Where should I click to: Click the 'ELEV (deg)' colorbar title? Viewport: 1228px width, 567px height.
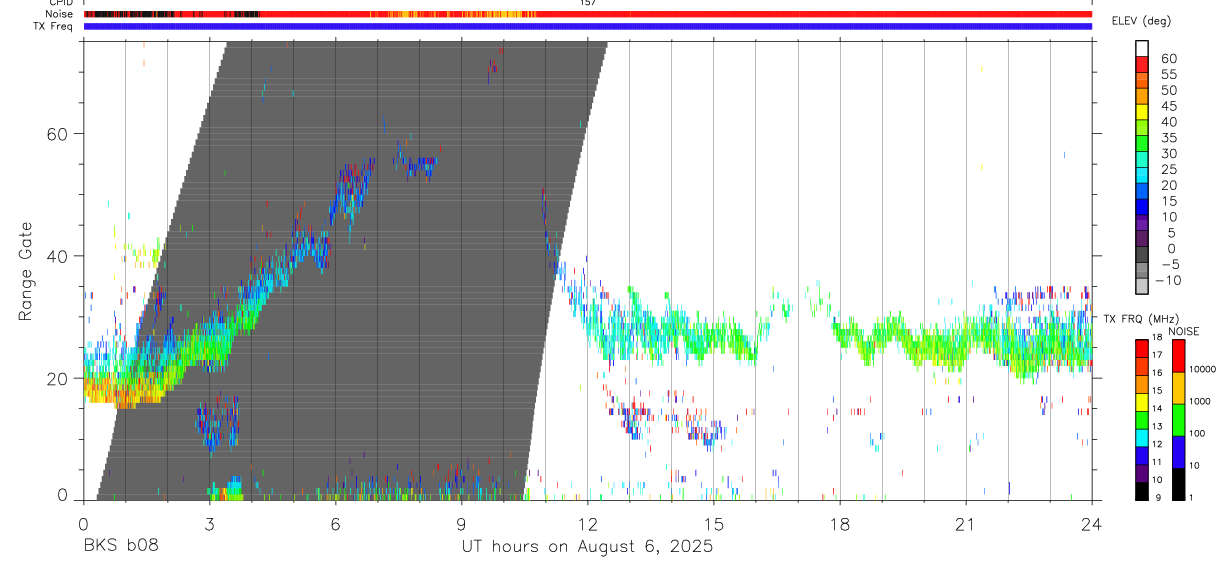click(1141, 21)
